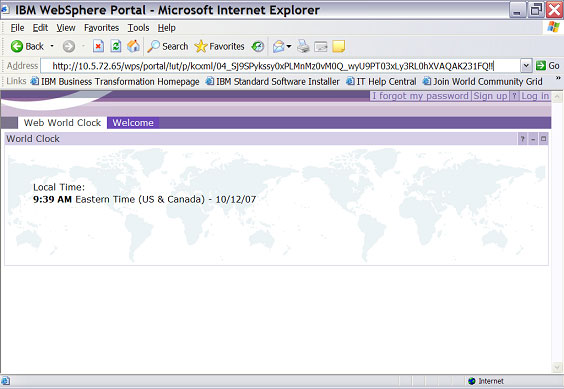This screenshot has height=389, width=564.
Task: Click the portal help question-mark icon
Action: pyautogui.click(x=514, y=96)
